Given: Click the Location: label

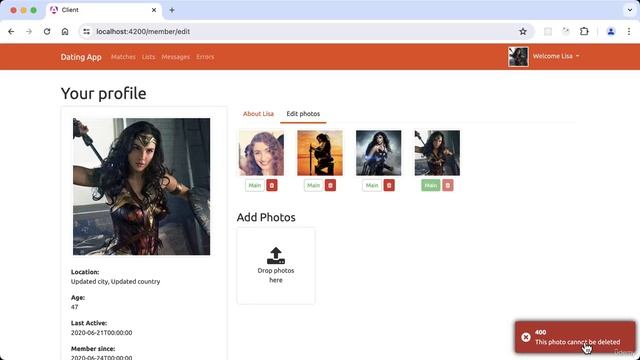Looking at the screenshot, I should coord(85,272).
